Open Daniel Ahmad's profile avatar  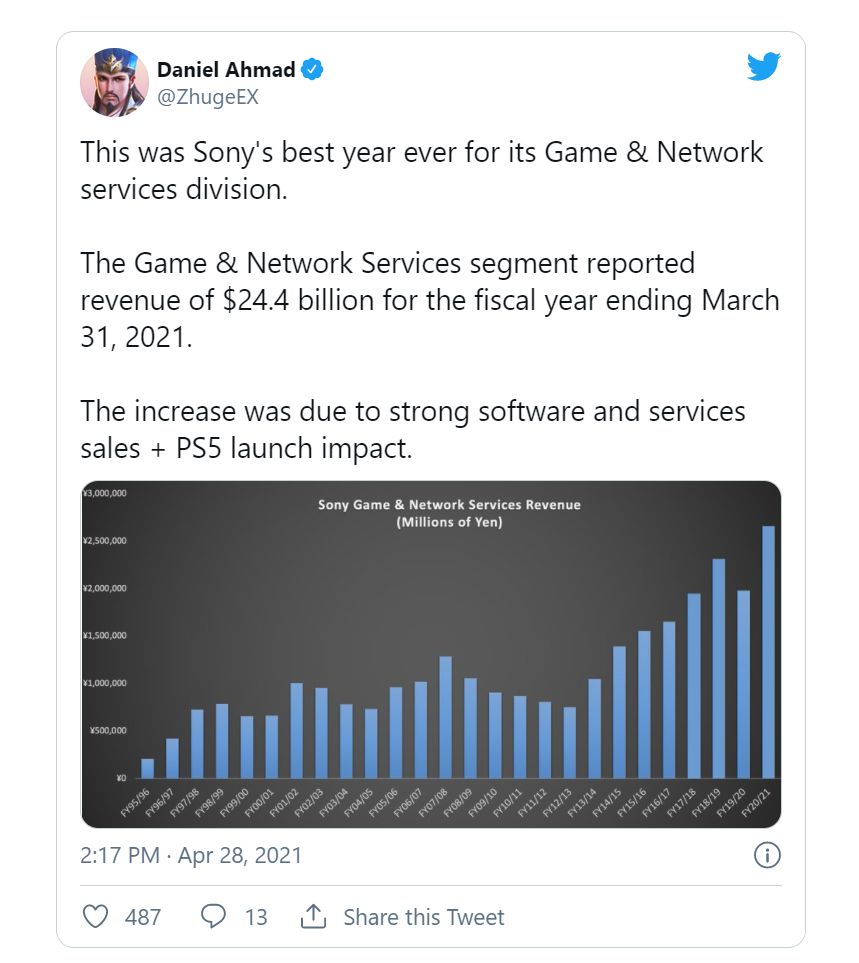point(114,82)
